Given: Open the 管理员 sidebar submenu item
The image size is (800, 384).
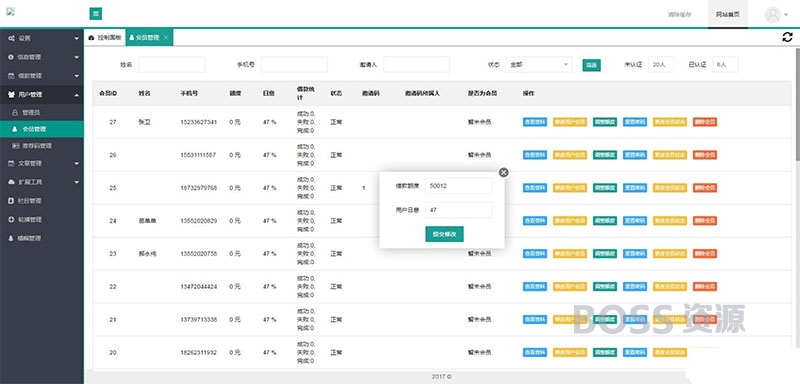Looking at the screenshot, I should pos(42,112).
